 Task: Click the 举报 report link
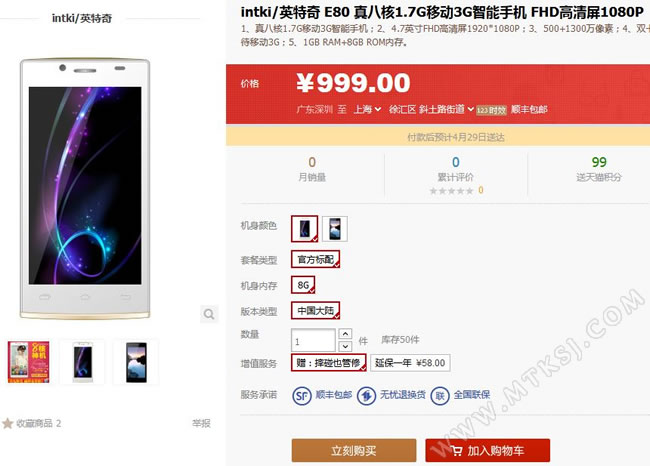click(201, 423)
